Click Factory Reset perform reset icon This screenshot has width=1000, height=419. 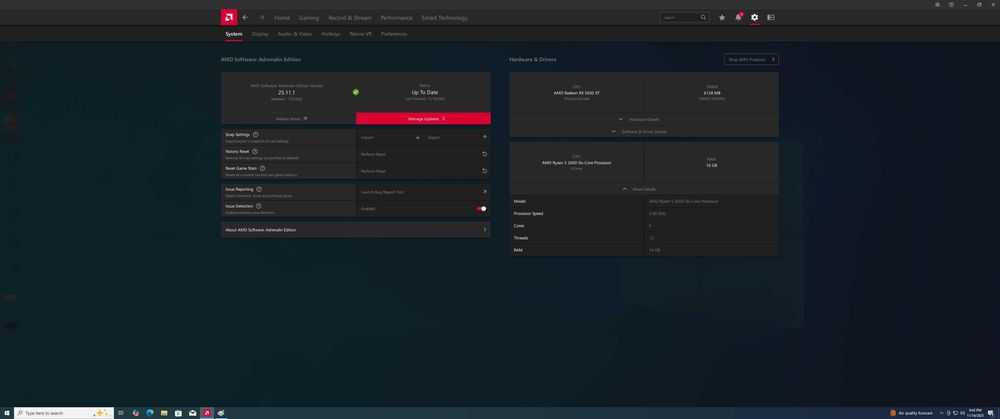coord(485,154)
